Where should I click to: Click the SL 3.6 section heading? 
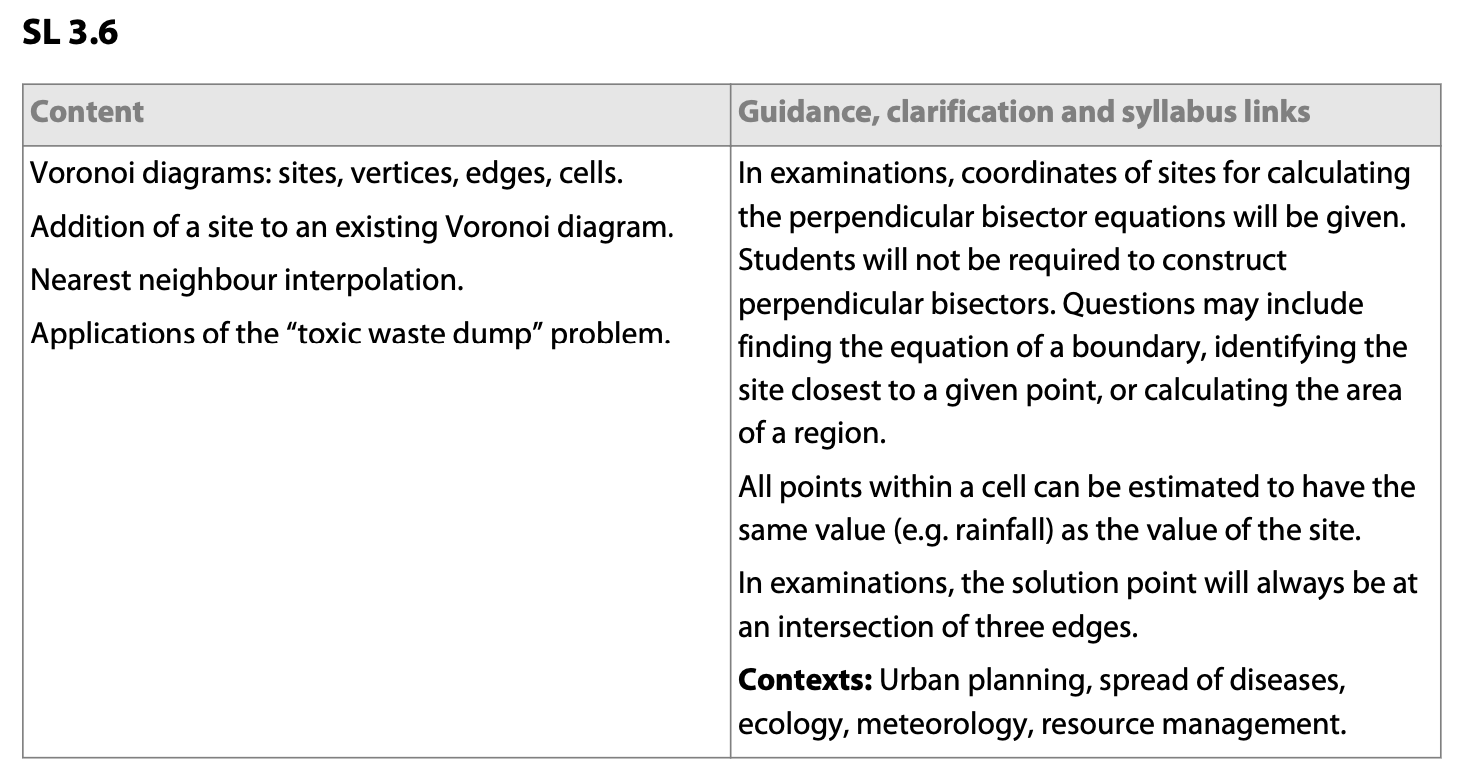click(70, 34)
